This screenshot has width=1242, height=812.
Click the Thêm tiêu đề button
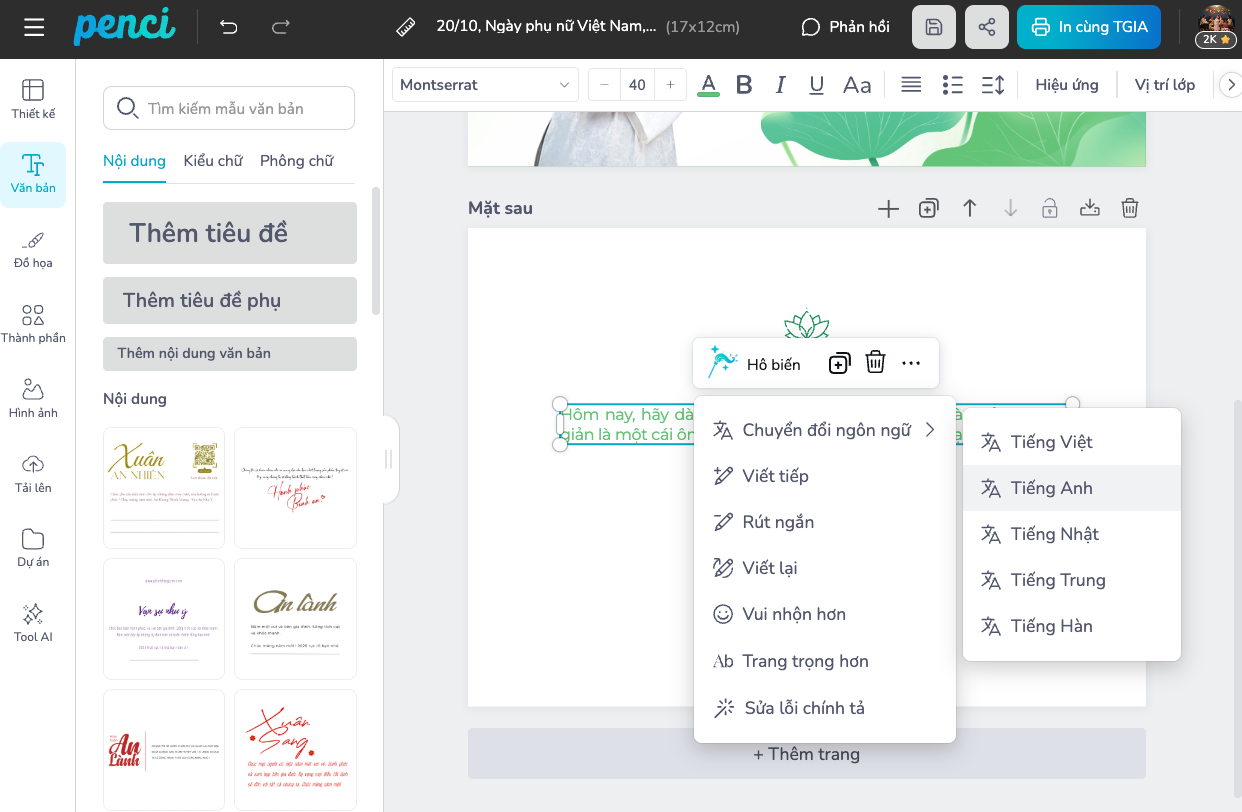(x=230, y=233)
